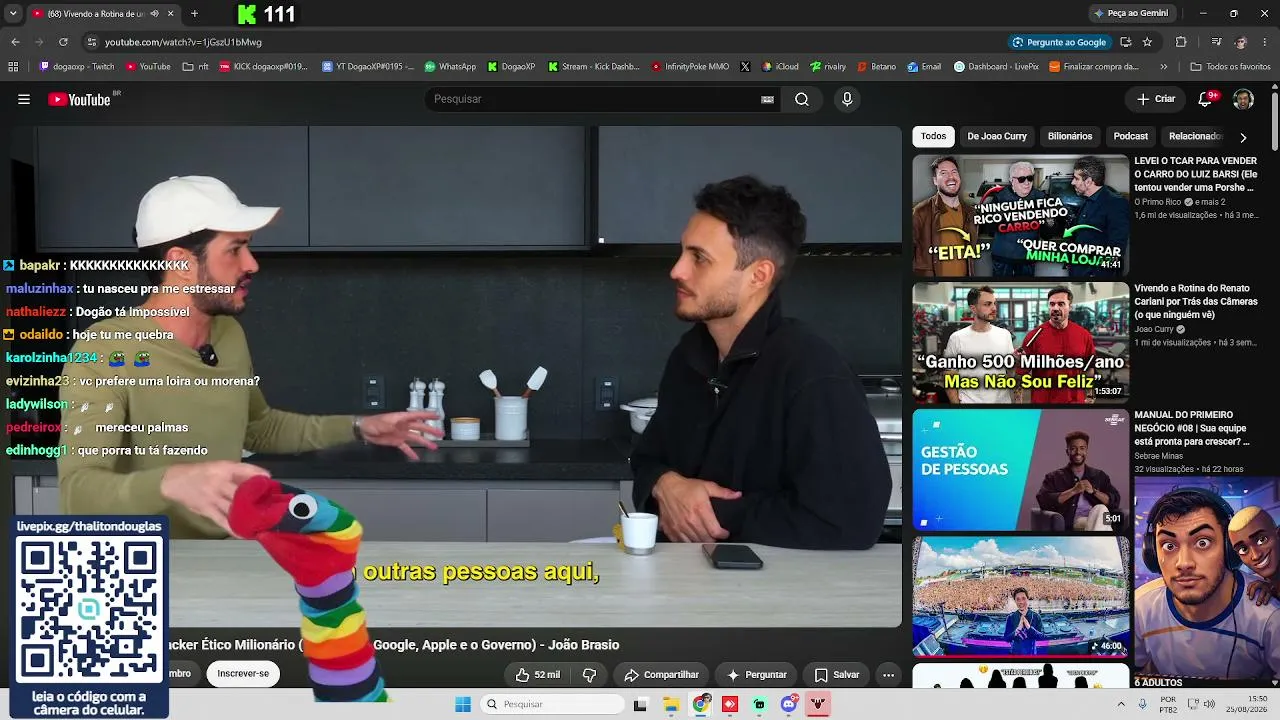1280x720 pixels.
Task: Open the 'POR PTB2' language indicator
Action: [1168, 704]
